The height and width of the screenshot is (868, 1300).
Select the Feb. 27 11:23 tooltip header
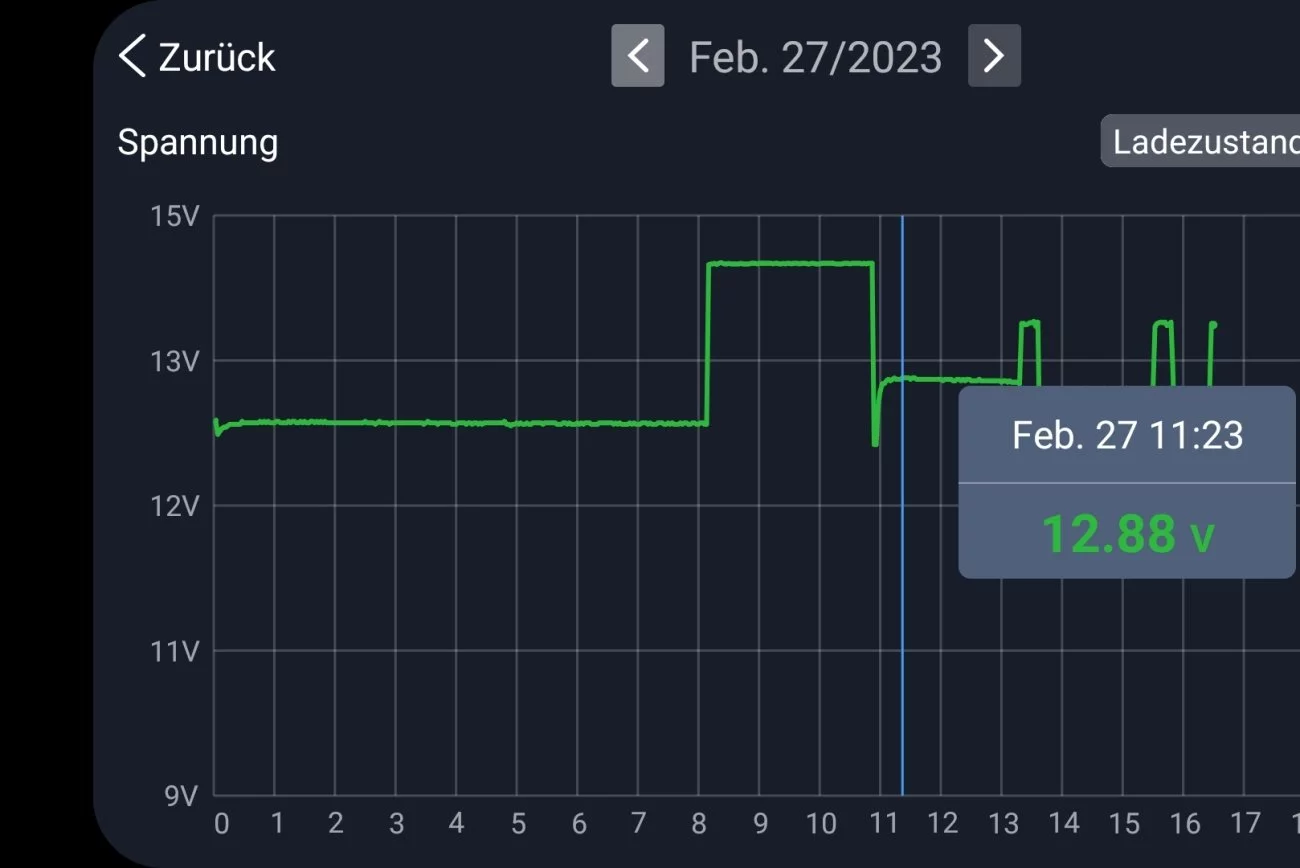point(1127,435)
